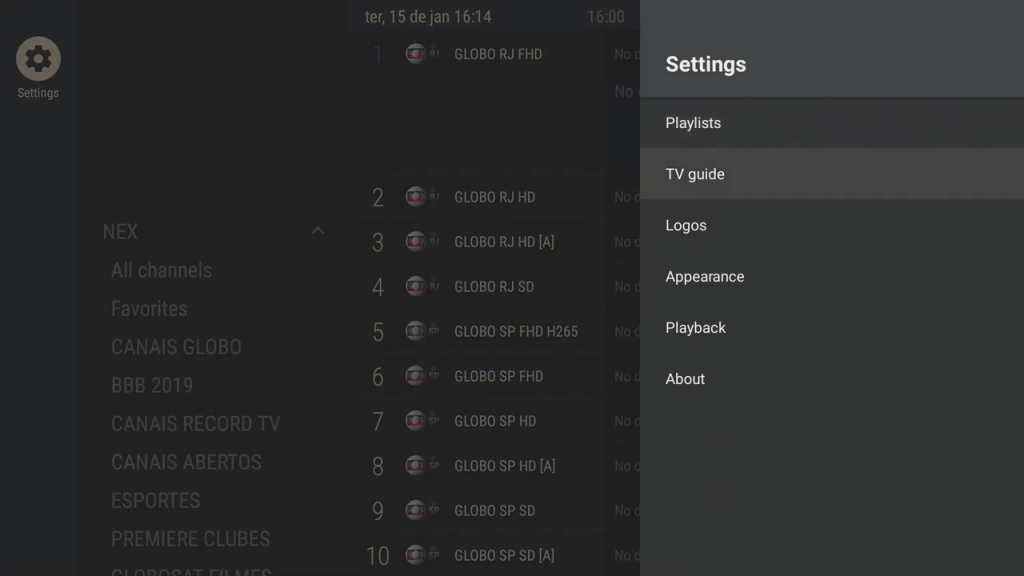Image resolution: width=1024 pixels, height=576 pixels.
Task: Click the GLOBO RJ SD channel logo
Action: pyautogui.click(x=422, y=287)
